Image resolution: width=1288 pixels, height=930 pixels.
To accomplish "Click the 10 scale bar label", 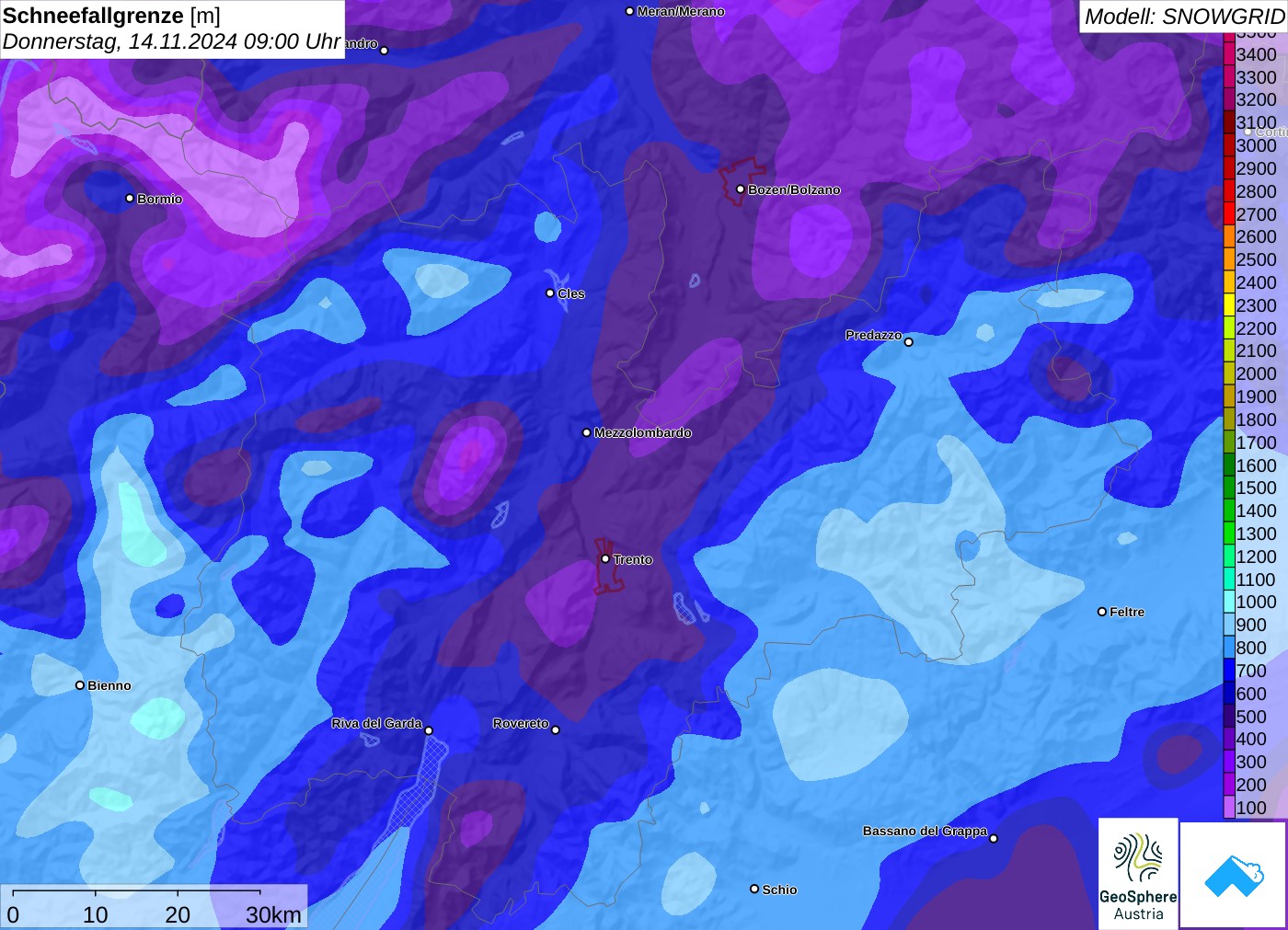I will pos(96,914).
